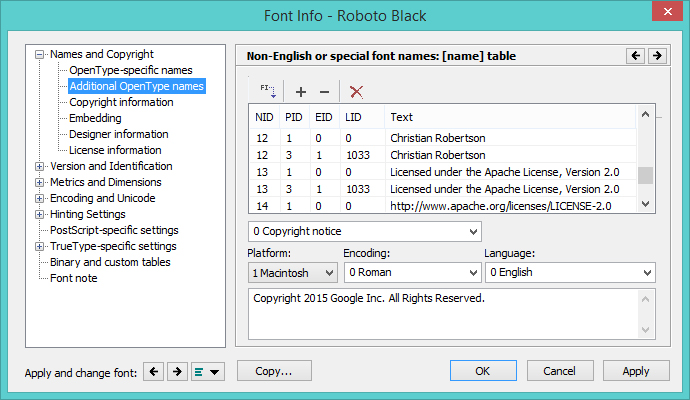Select row 13 LID 1033 Apache License

443,189
